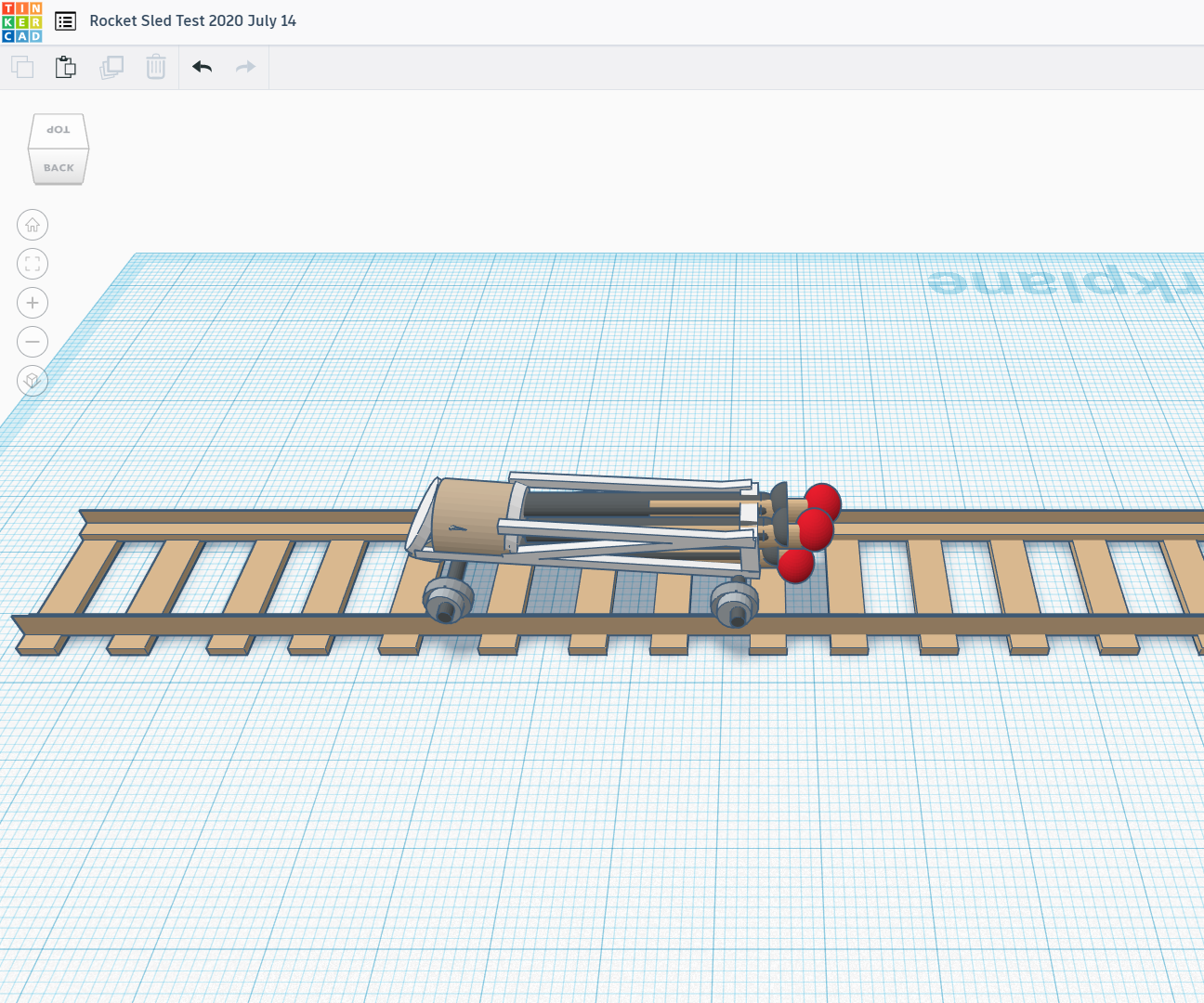Switch to TOP view on the ViewCube

click(59, 129)
